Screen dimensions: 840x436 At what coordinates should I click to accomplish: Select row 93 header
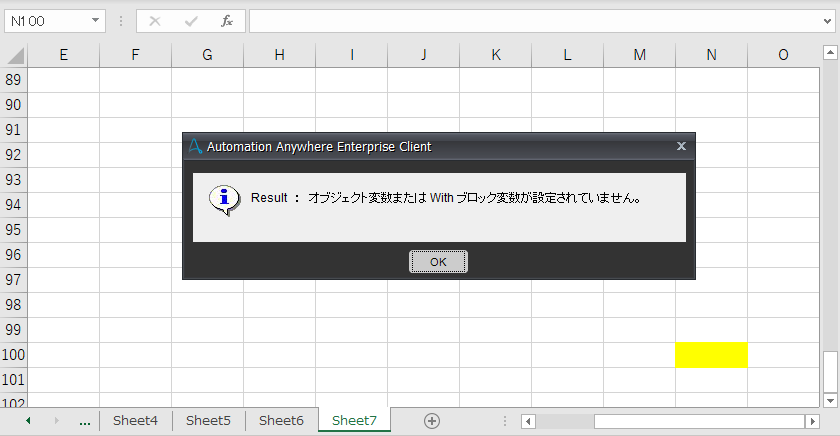coord(13,179)
